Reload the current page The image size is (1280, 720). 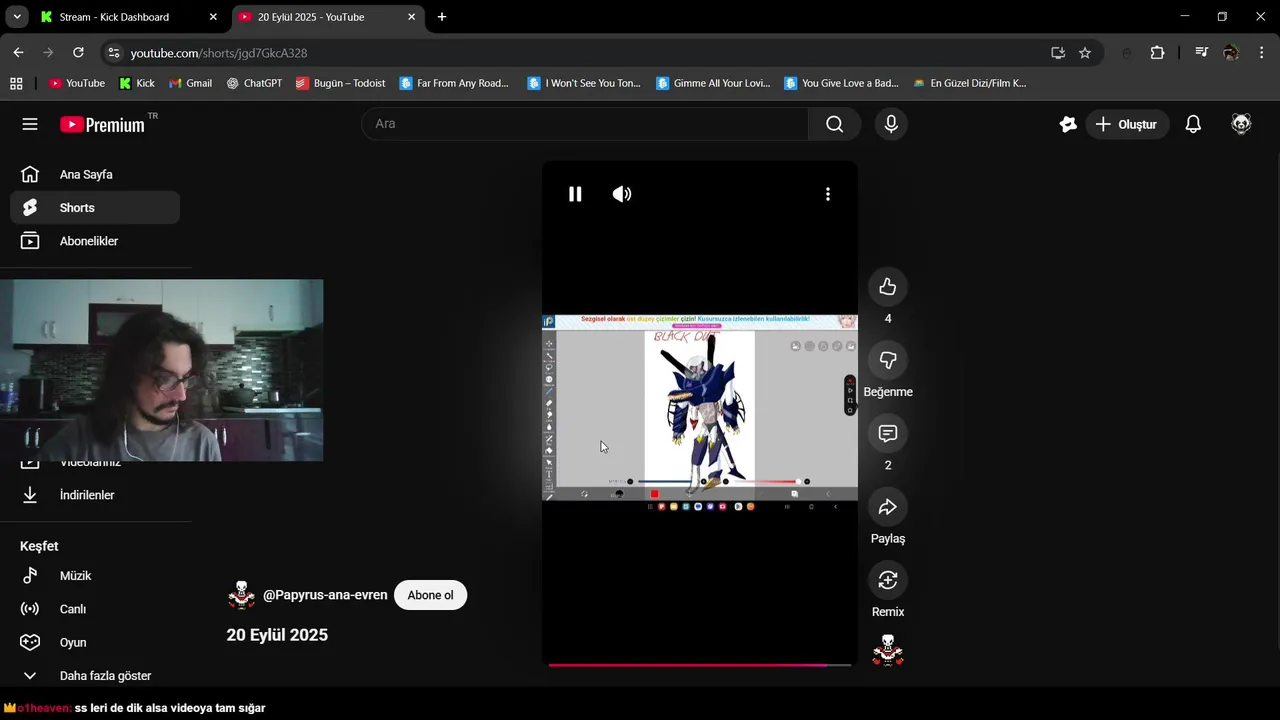point(78,53)
